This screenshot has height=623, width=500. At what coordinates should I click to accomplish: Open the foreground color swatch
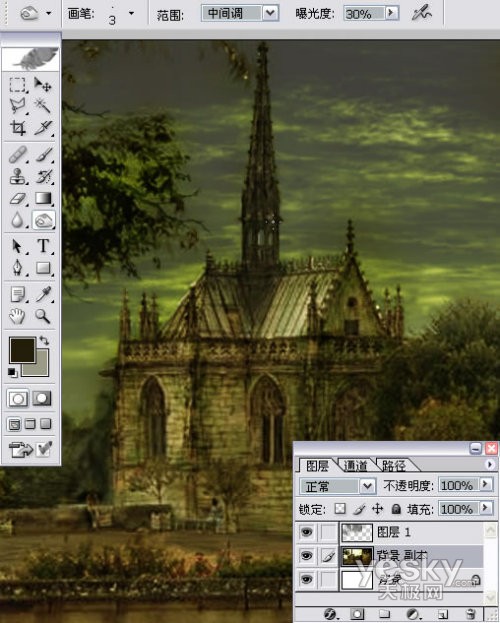(22, 350)
